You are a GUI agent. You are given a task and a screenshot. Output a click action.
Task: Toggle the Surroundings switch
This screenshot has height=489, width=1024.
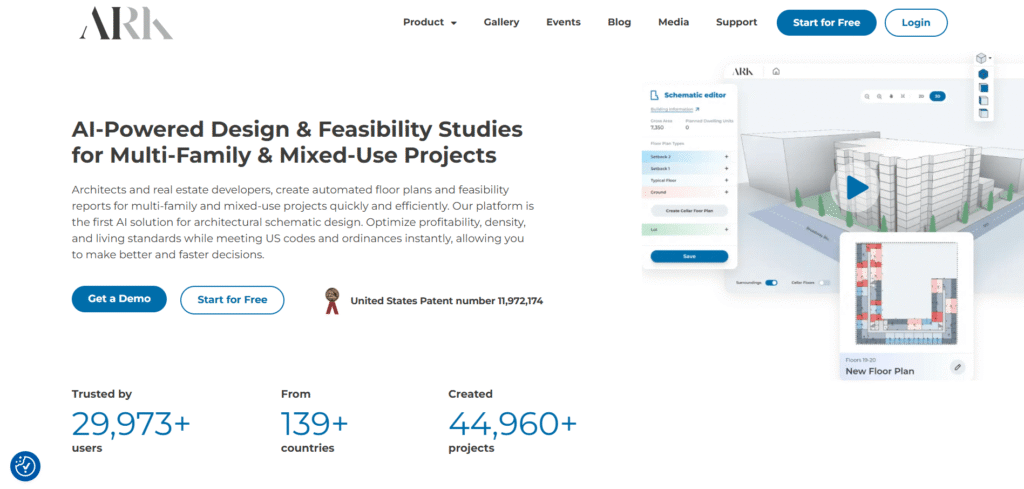pos(771,283)
